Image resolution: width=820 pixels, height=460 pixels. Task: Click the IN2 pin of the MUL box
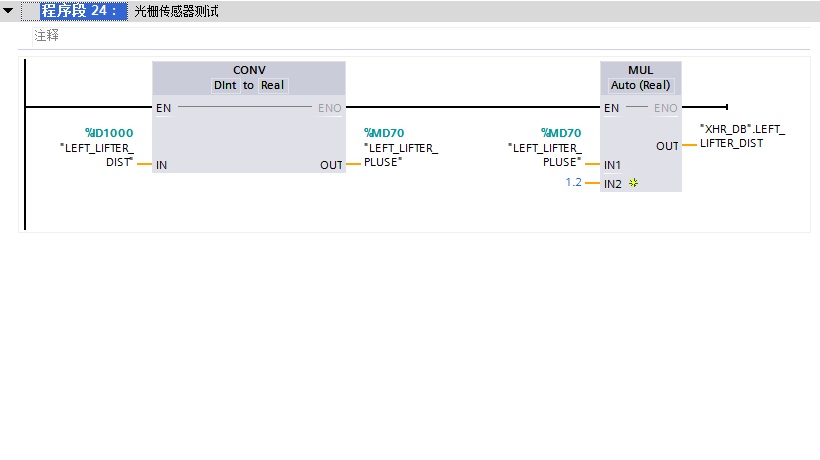[x=612, y=184]
